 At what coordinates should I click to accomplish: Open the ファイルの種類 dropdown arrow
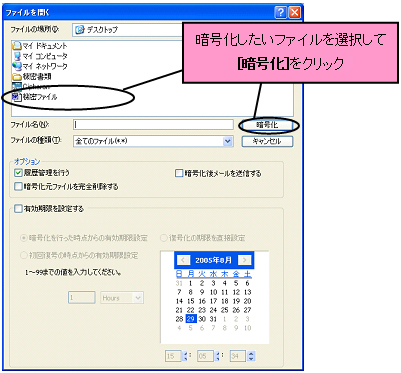228,141
